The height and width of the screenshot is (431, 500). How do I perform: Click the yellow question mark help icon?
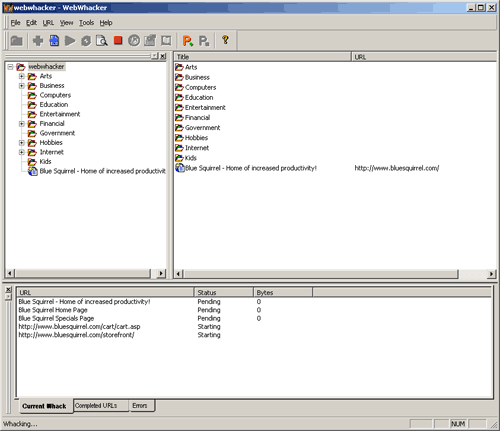click(225, 40)
